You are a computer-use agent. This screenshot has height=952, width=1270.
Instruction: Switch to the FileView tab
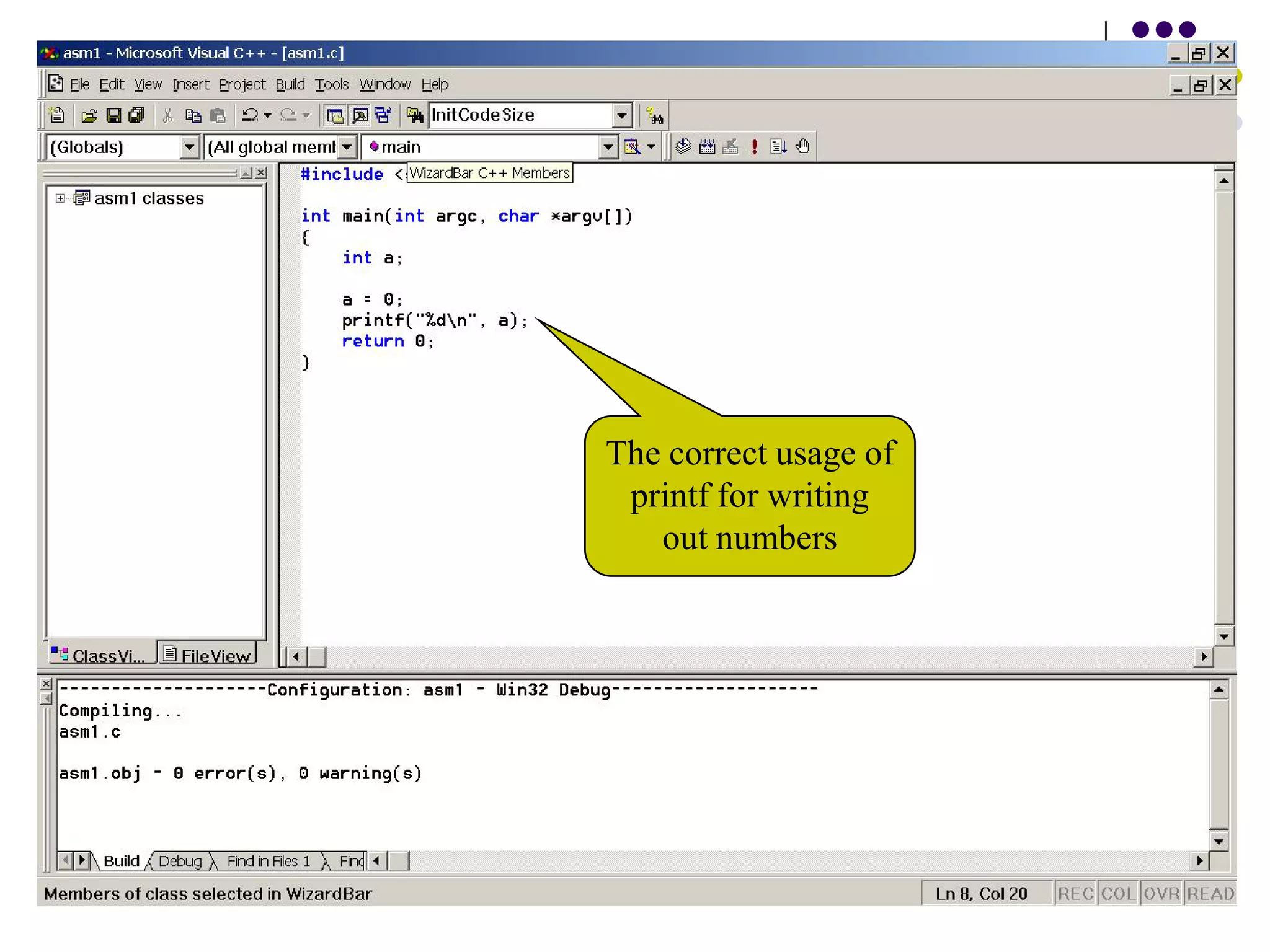tap(208, 655)
